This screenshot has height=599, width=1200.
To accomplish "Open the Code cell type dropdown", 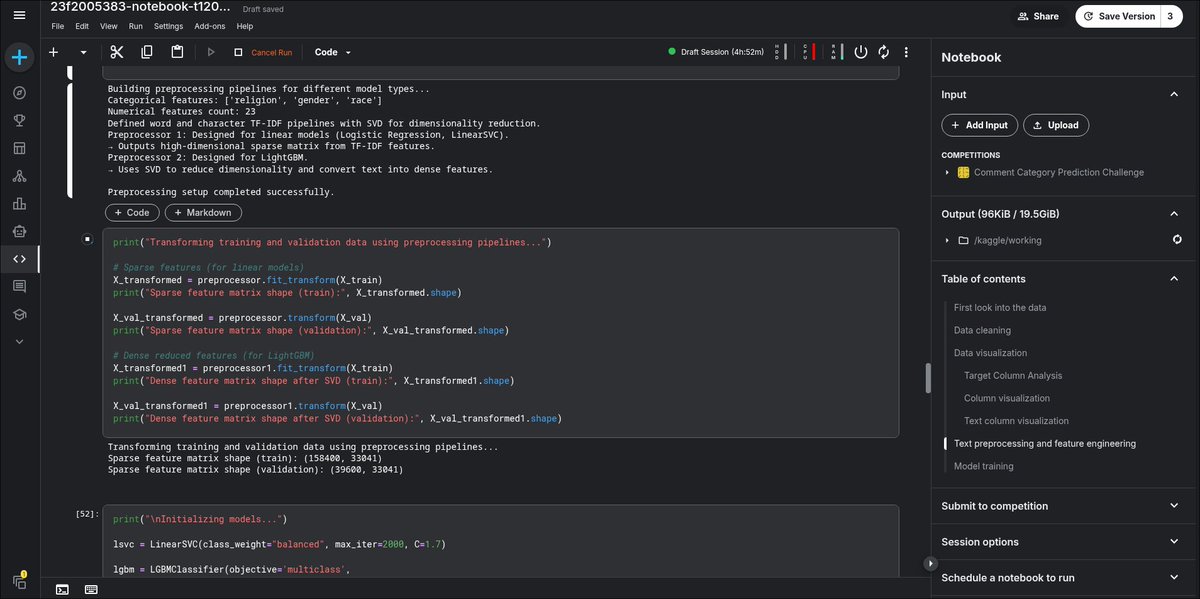I will pyautogui.click(x=333, y=52).
